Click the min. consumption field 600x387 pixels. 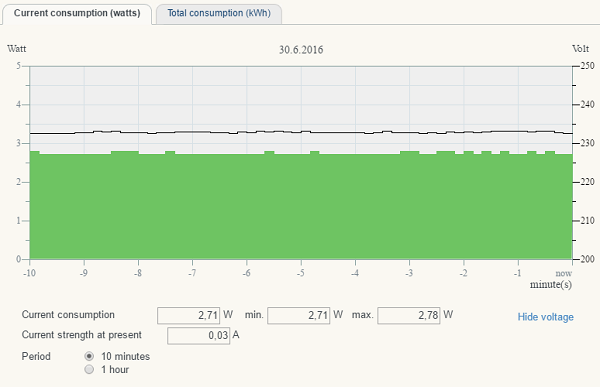pos(298,315)
